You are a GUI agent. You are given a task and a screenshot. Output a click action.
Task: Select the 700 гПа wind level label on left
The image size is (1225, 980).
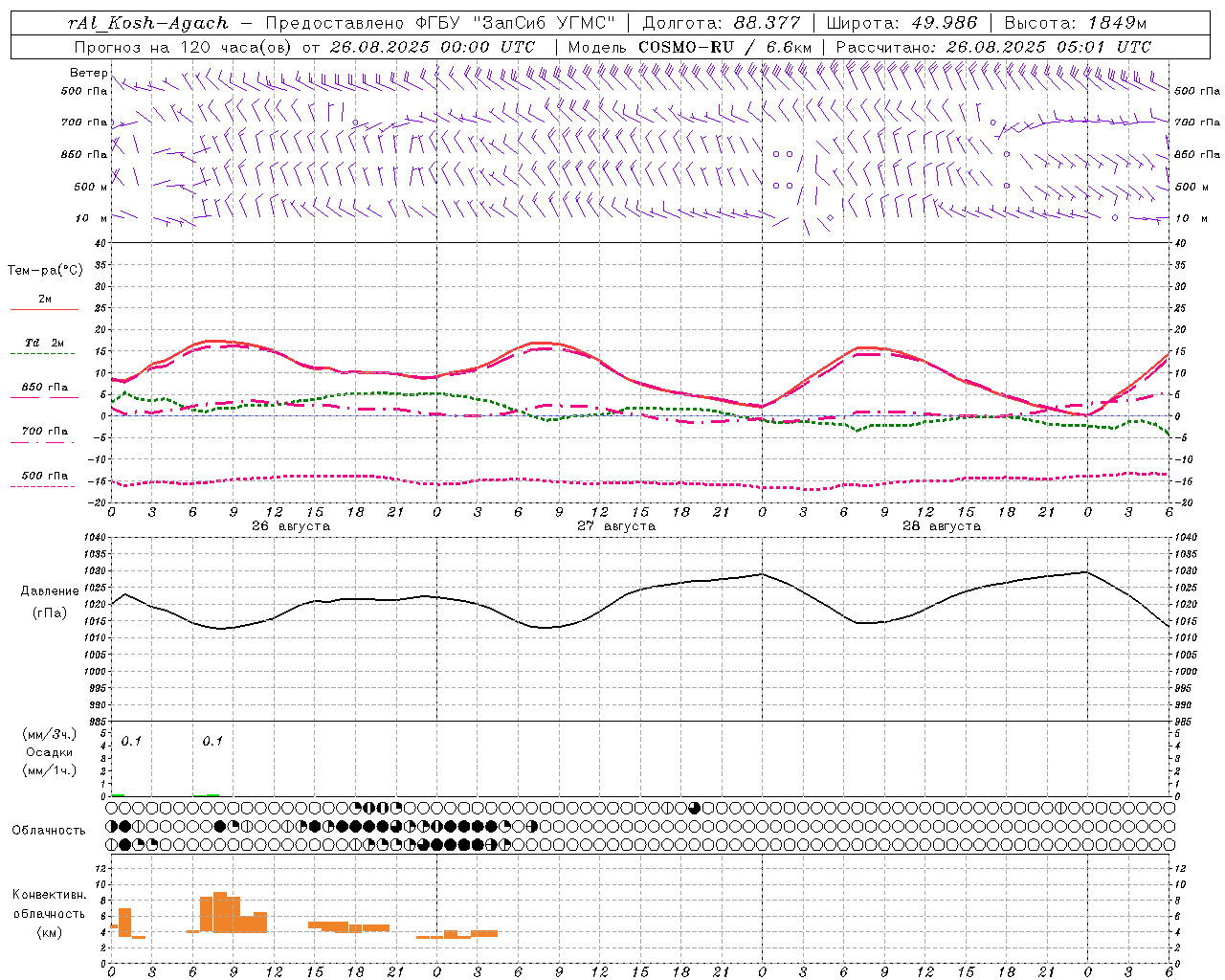[x=84, y=122]
